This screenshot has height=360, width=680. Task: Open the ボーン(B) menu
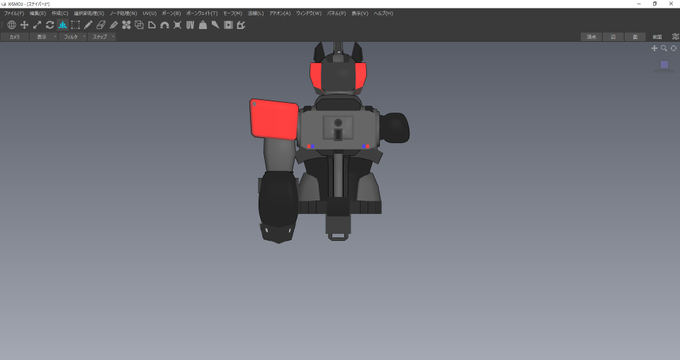[171, 13]
